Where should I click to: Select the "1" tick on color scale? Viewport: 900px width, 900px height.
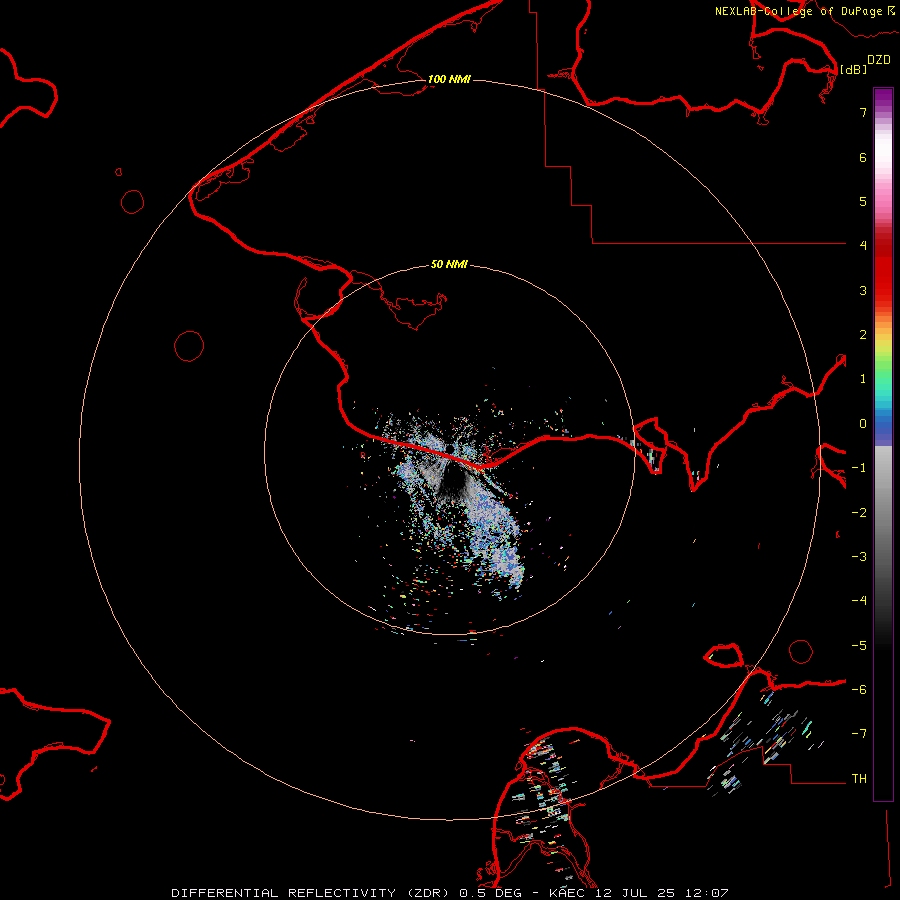(x=863, y=379)
